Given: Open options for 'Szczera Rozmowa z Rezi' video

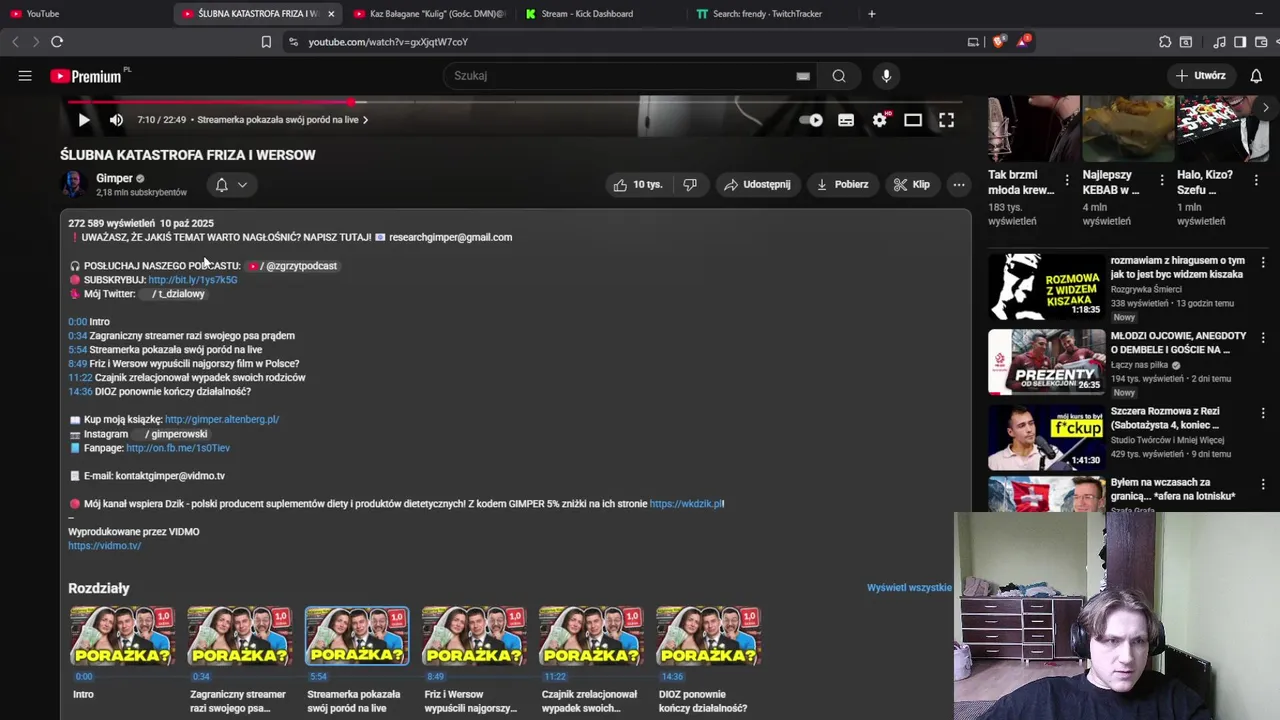Looking at the screenshot, I should click(1263, 413).
